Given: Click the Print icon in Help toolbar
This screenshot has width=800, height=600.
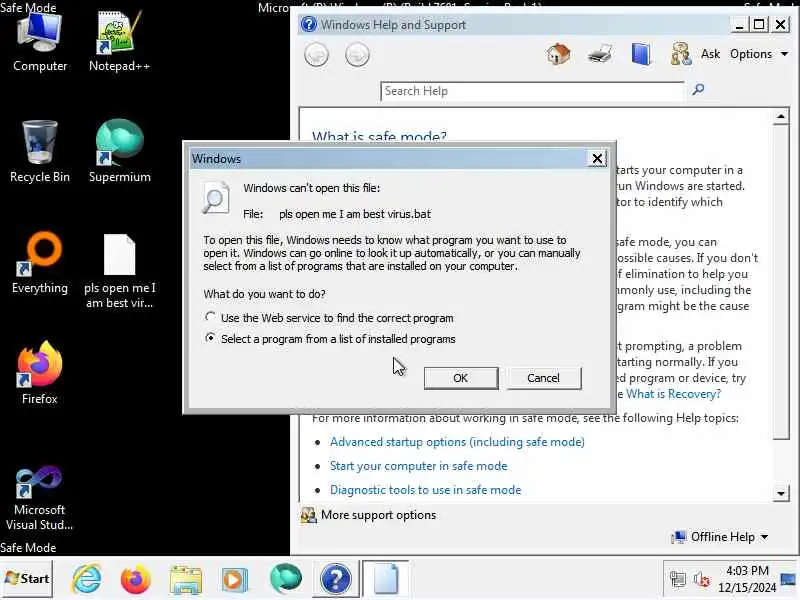Looking at the screenshot, I should pyautogui.click(x=599, y=54).
